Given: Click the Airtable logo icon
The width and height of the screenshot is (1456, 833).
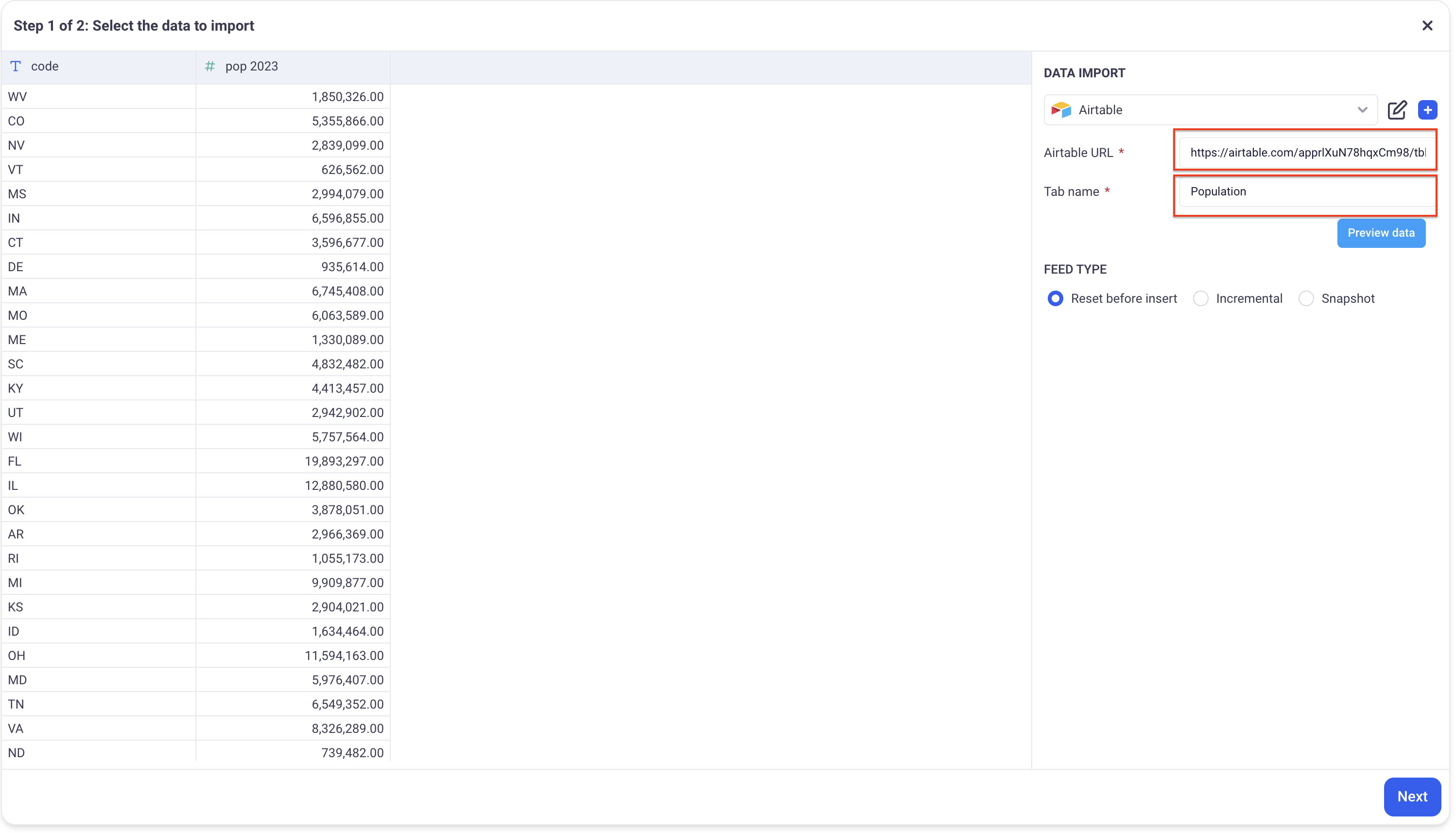Looking at the screenshot, I should (x=1061, y=110).
